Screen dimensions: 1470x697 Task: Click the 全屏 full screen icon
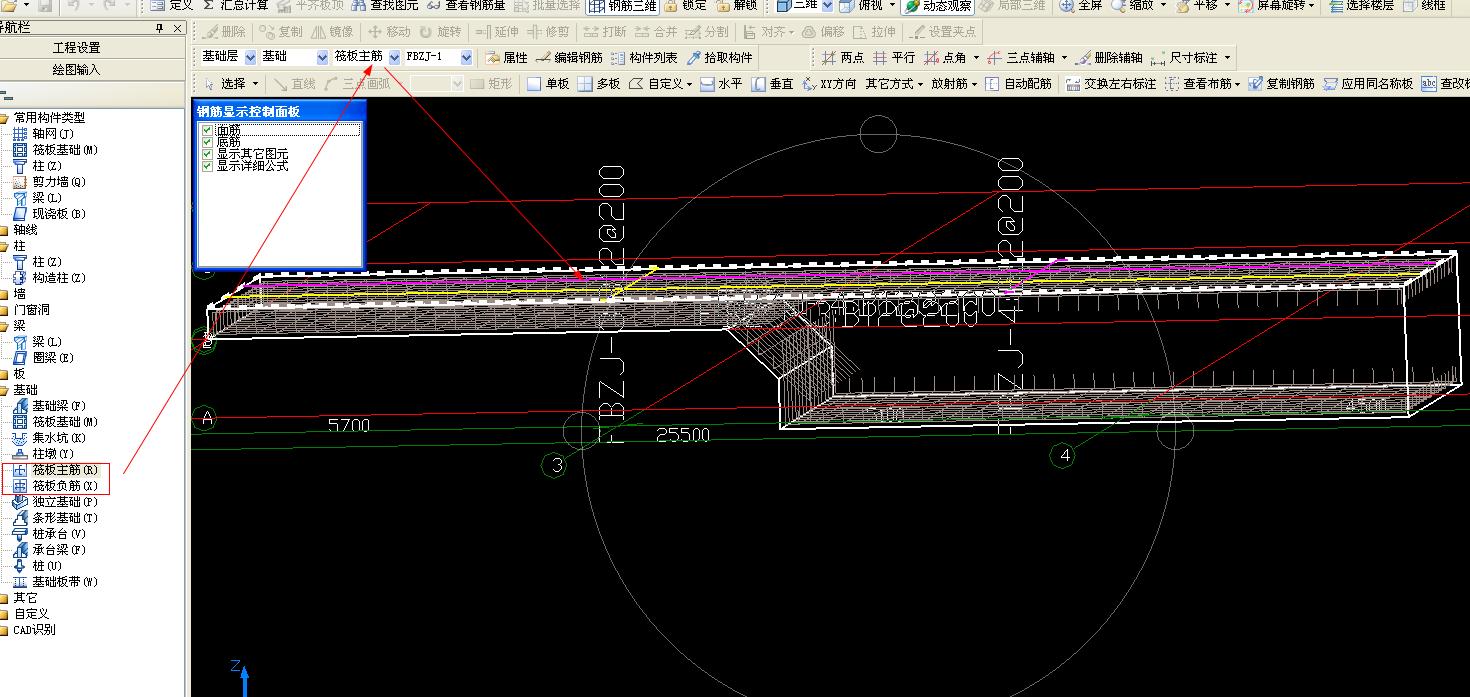point(1080,6)
